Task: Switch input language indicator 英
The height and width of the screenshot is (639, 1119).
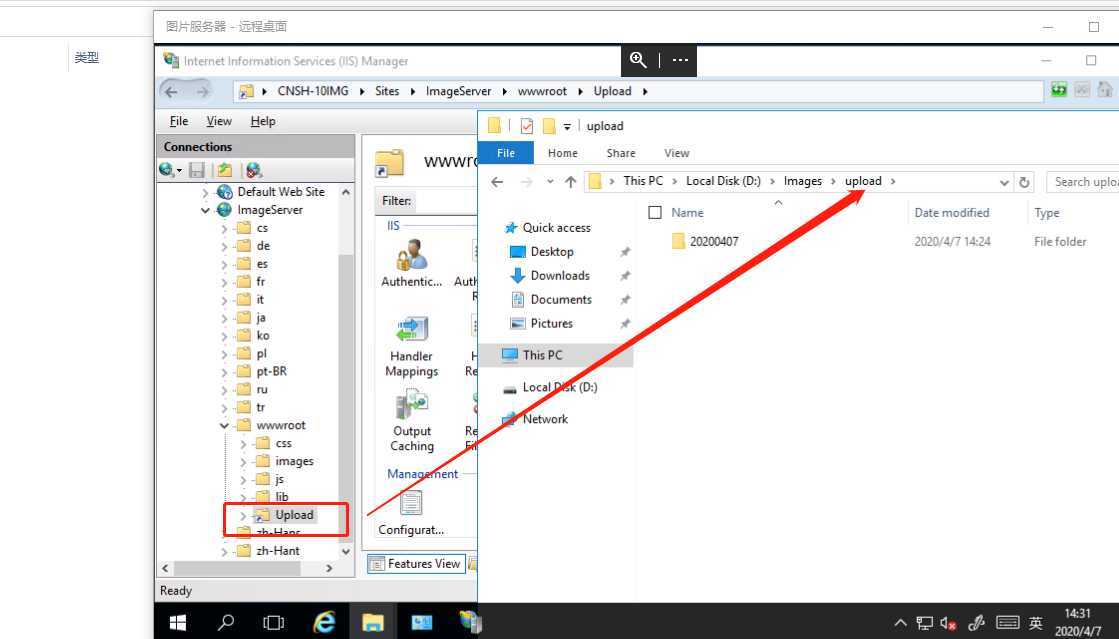Action: pyautogui.click(x=1036, y=623)
